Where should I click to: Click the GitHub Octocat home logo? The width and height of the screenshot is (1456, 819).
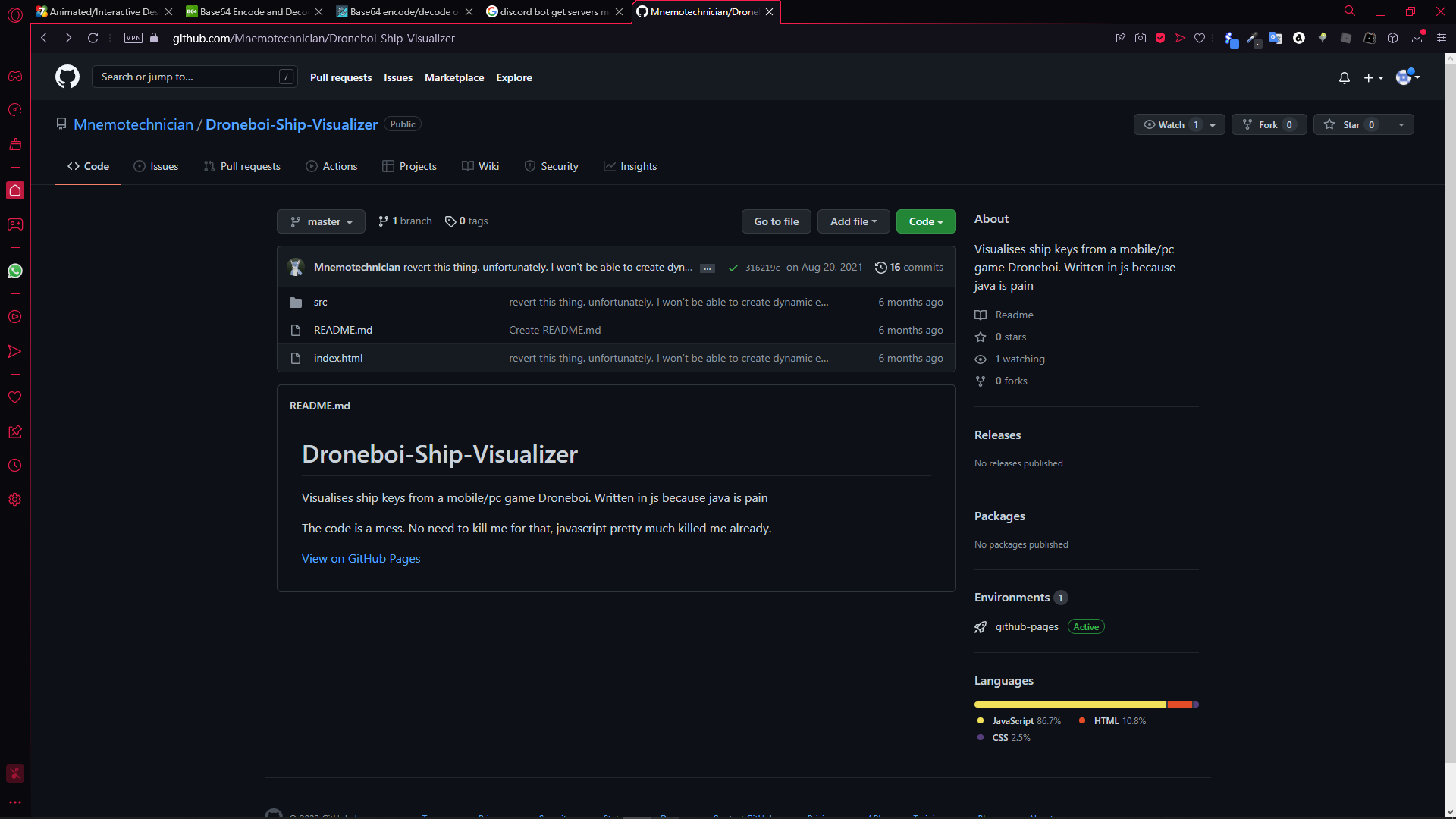click(x=67, y=77)
